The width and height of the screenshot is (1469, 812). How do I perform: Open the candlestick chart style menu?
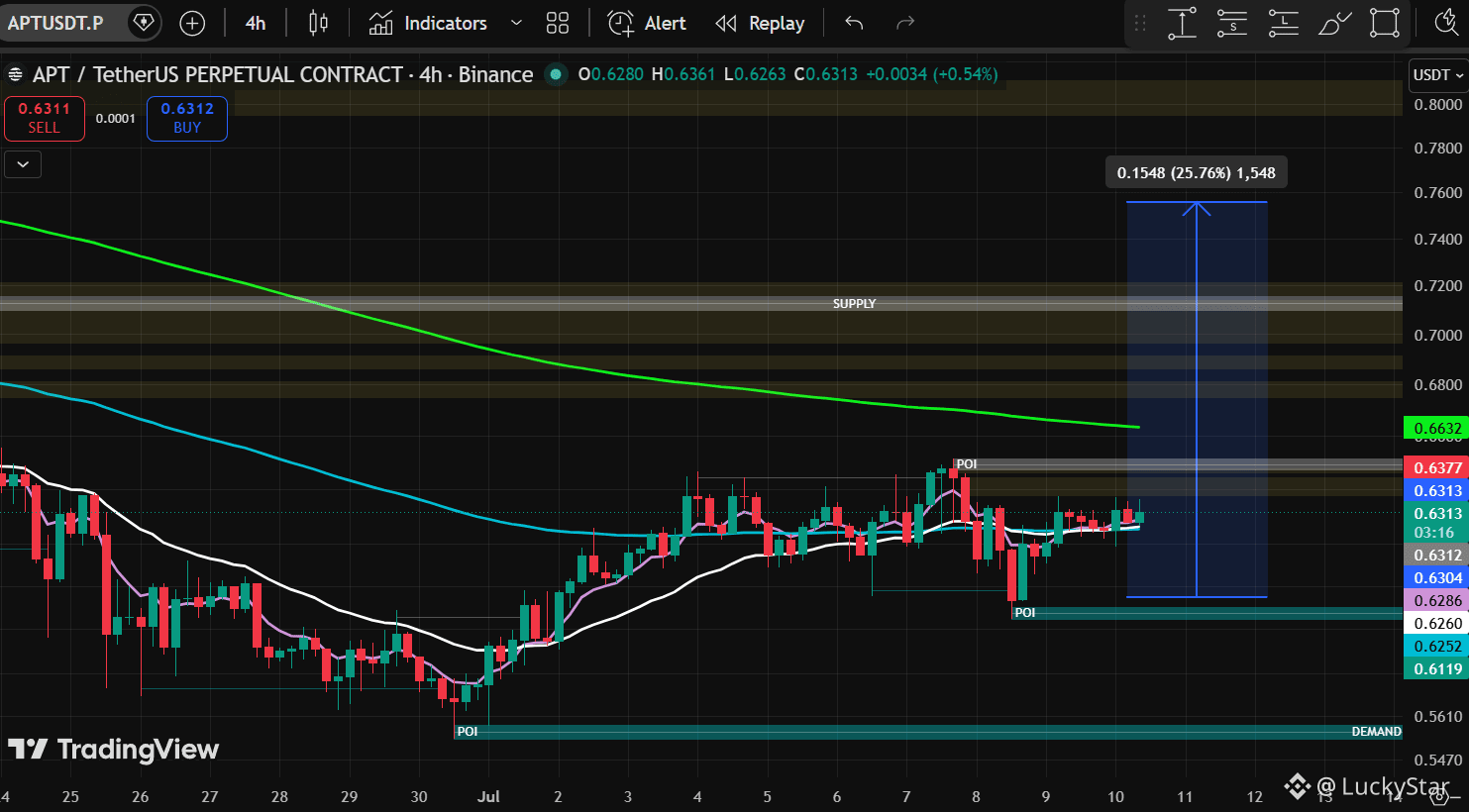point(318,23)
